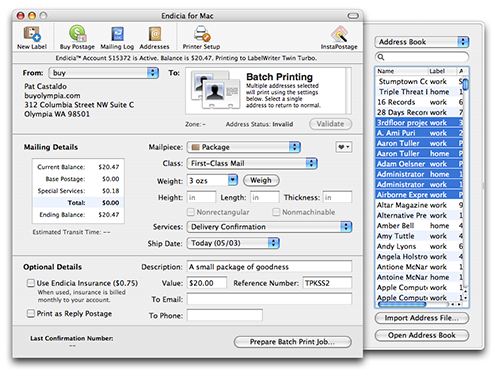The width and height of the screenshot is (500, 373).
Task: Click the batch printing contact cards image
Action: [216, 90]
